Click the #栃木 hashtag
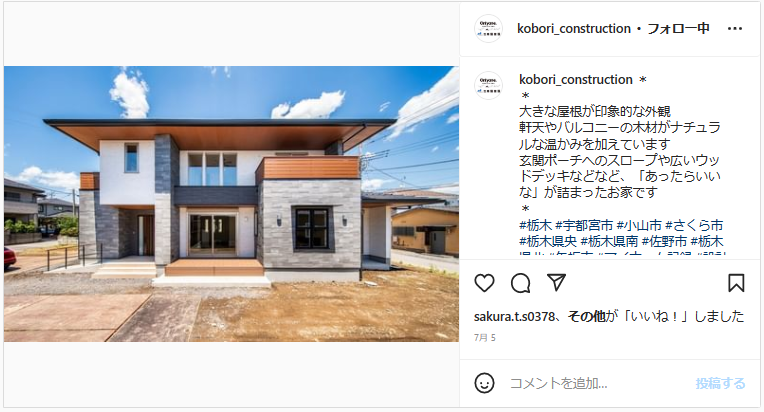Image resolution: width=764 pixels, height=412 pixels. click(535, 225)
